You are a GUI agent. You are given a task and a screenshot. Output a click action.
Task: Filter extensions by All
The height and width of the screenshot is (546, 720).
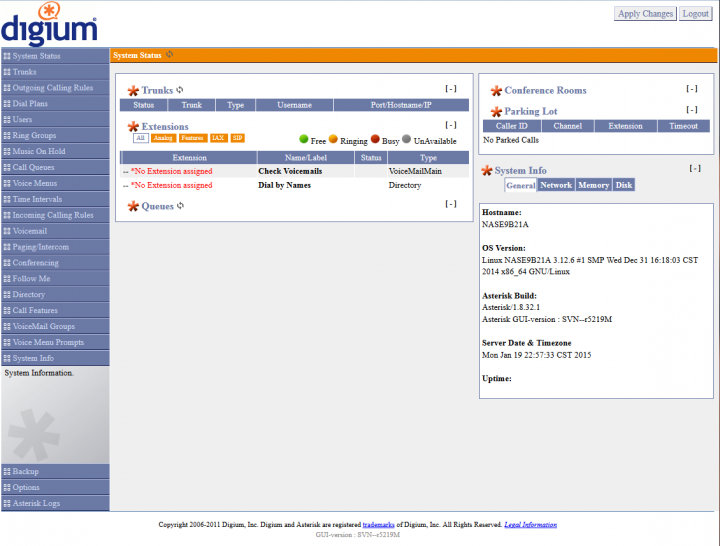click(141, 138)
